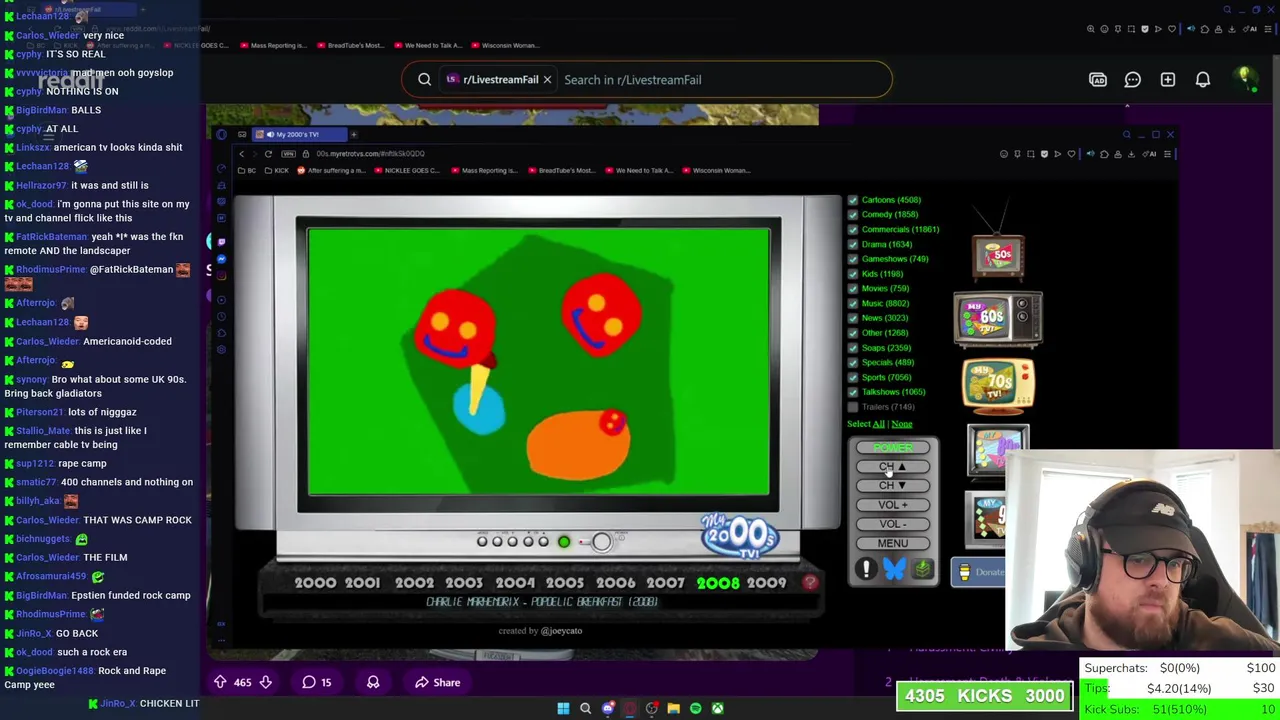Viewport: 1280px width, 720px height.
Task: Remove the r/LivestreamFail search filter
Action: 547,80
